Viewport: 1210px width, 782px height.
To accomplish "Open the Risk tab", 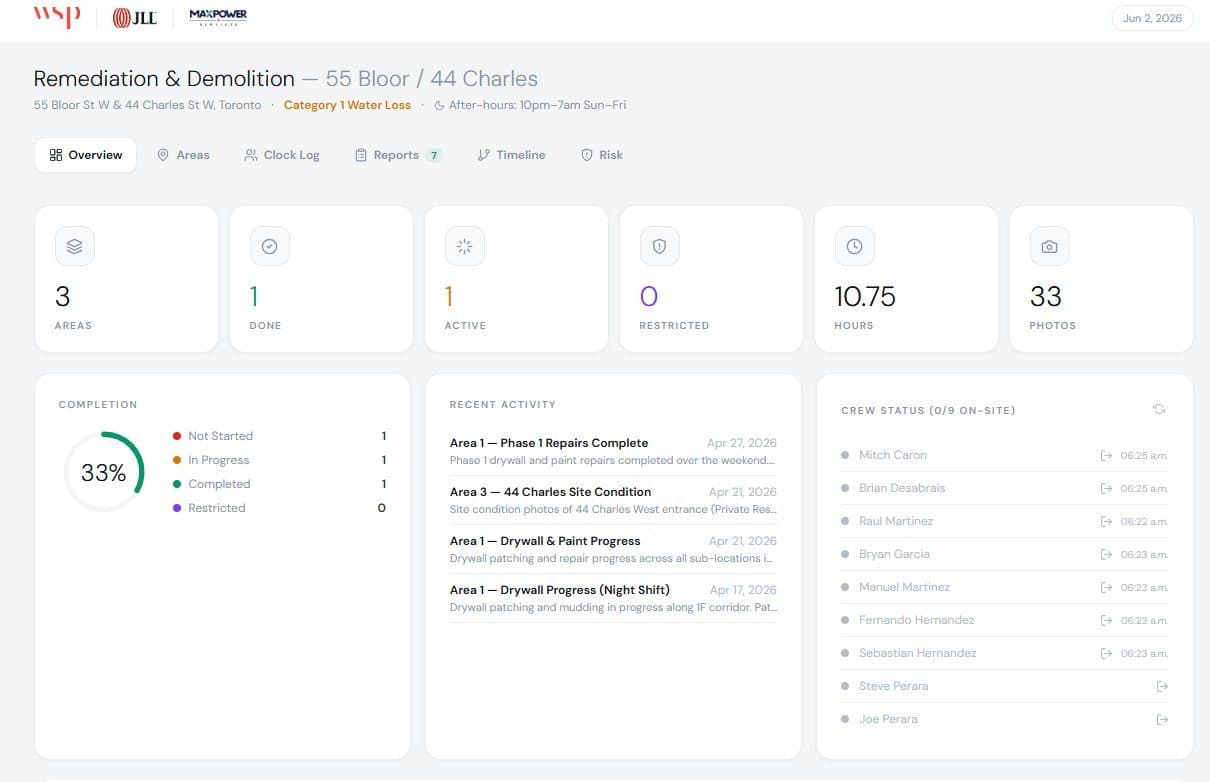I will 602,155.
